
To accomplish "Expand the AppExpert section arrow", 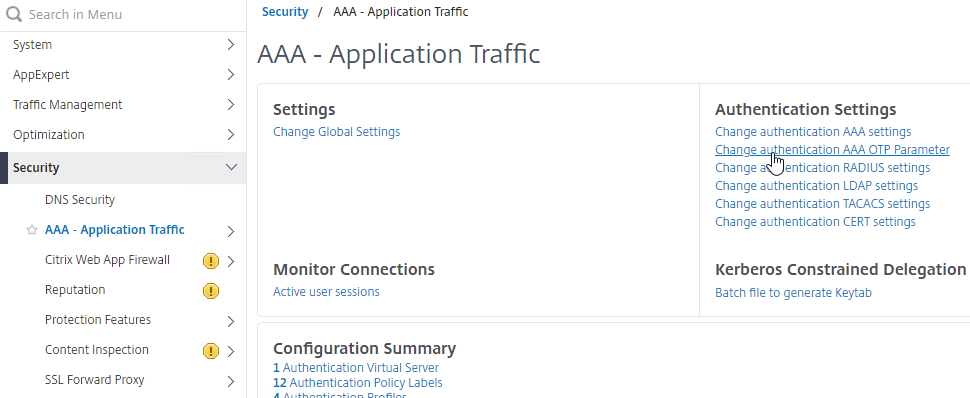I will (x=231, y=75).
